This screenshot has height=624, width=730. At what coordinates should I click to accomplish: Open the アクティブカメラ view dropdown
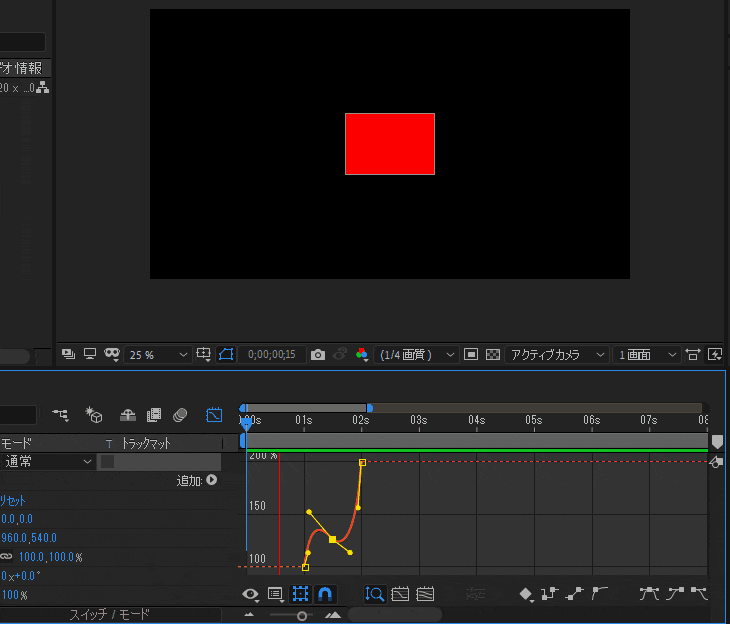click(557, 355)
